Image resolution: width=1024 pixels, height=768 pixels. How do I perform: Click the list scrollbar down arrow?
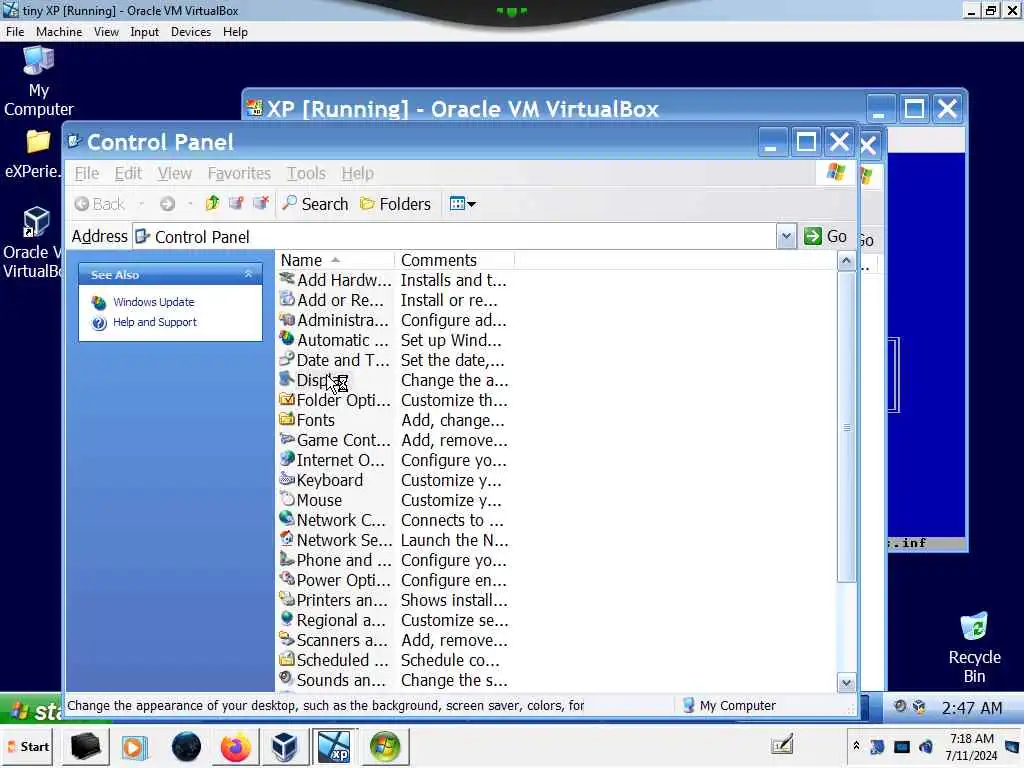pyautogui.click(x=846, y=683)
